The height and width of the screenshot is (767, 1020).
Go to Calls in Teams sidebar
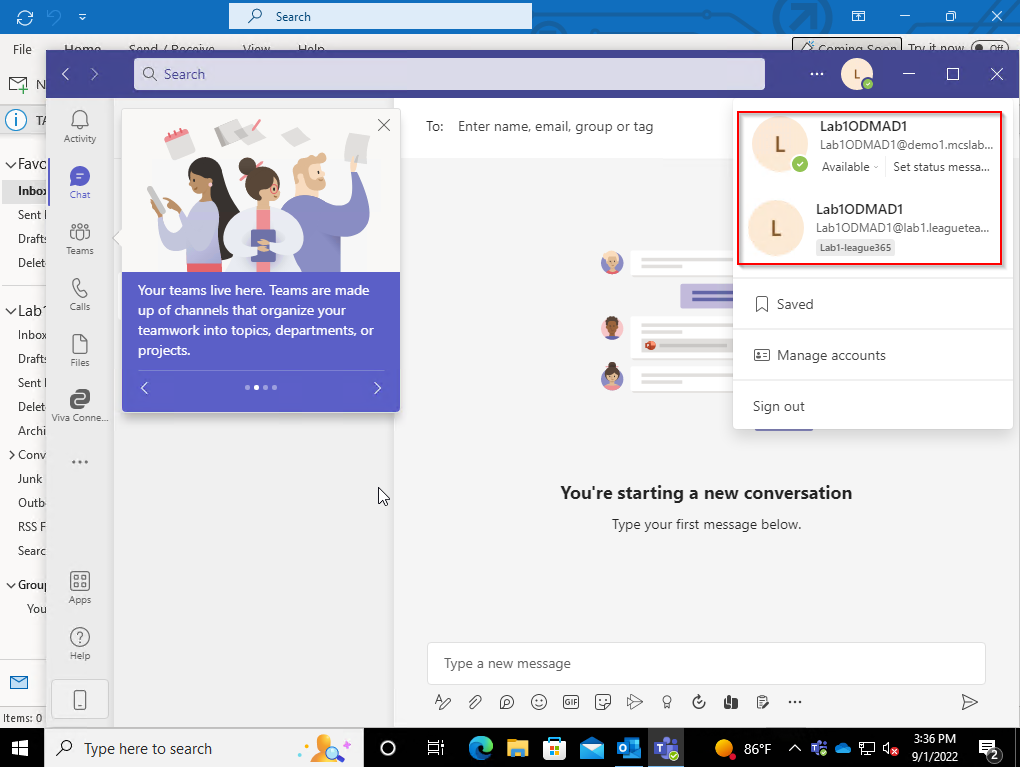80,294
